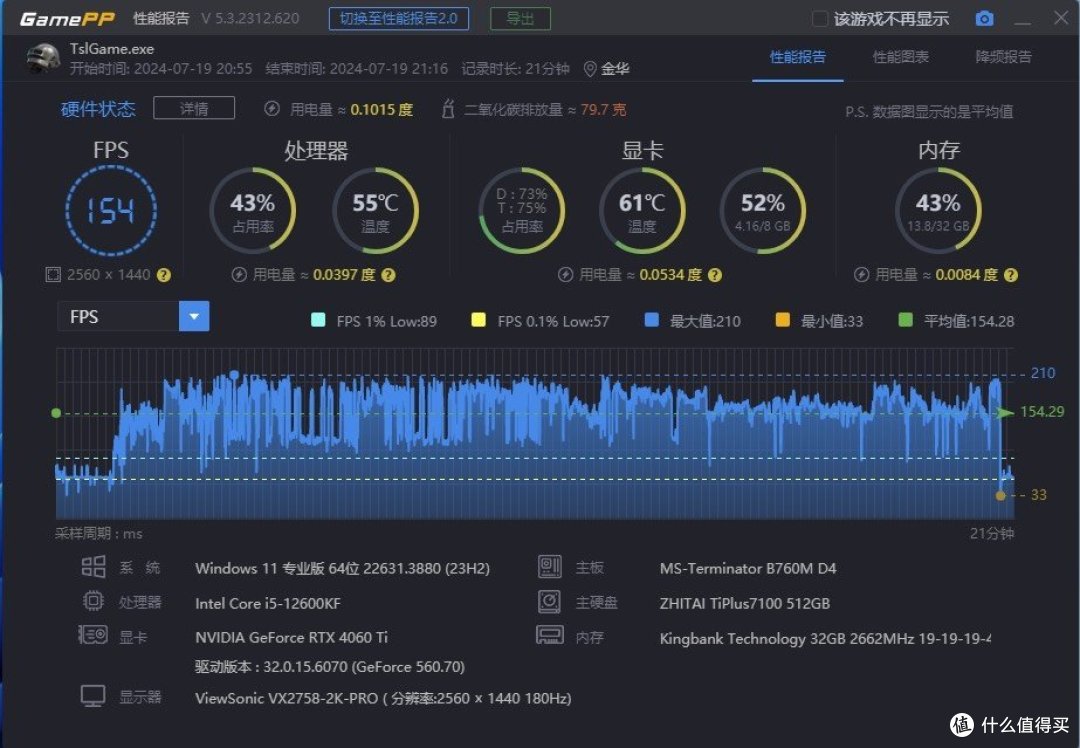Click the version V 5.3.2312.620 text
The height and width of the screenshot is (748, 1080).
250,19
